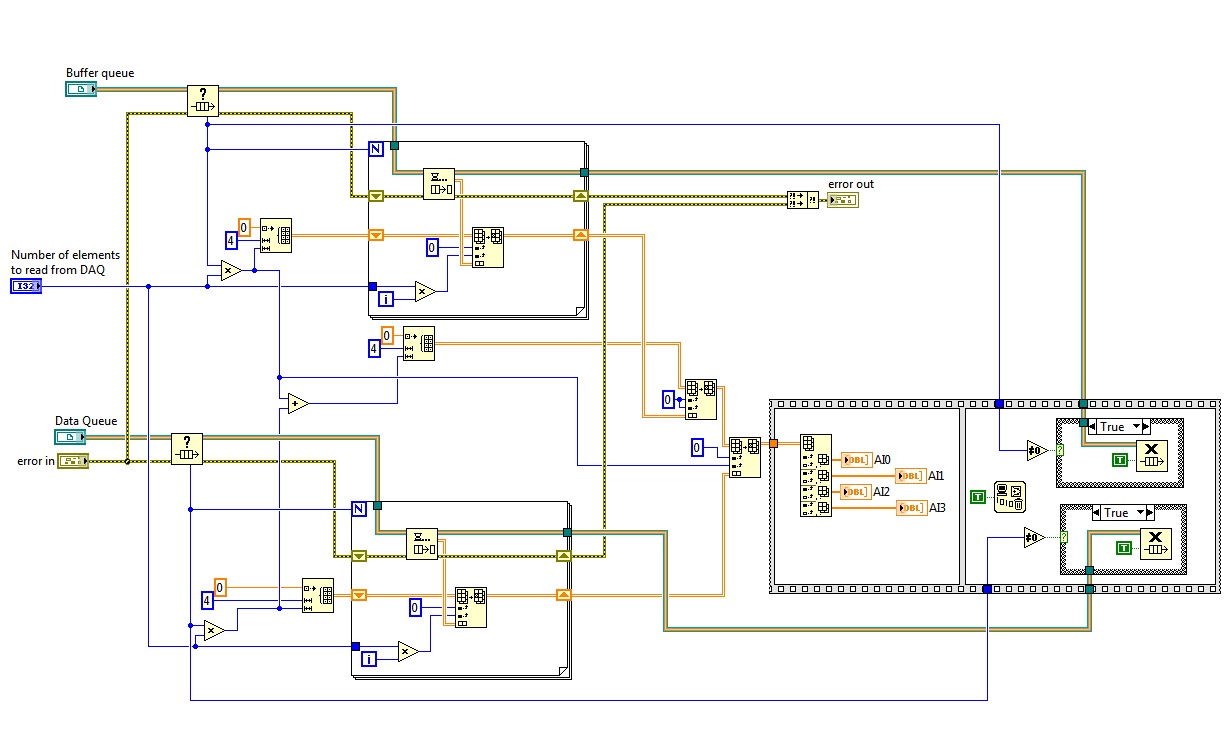1224x738 pixels.
Task: Click blue 4 constant of upper Initialize Array
Action: point(230,241)
